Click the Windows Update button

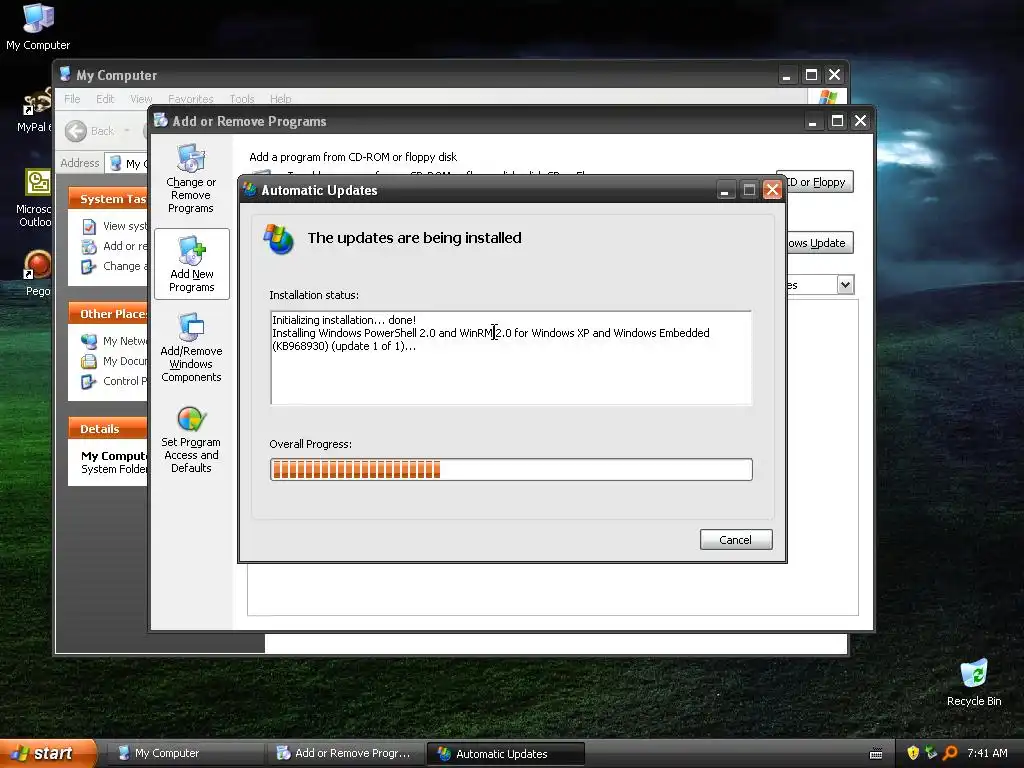coord(820,243)
